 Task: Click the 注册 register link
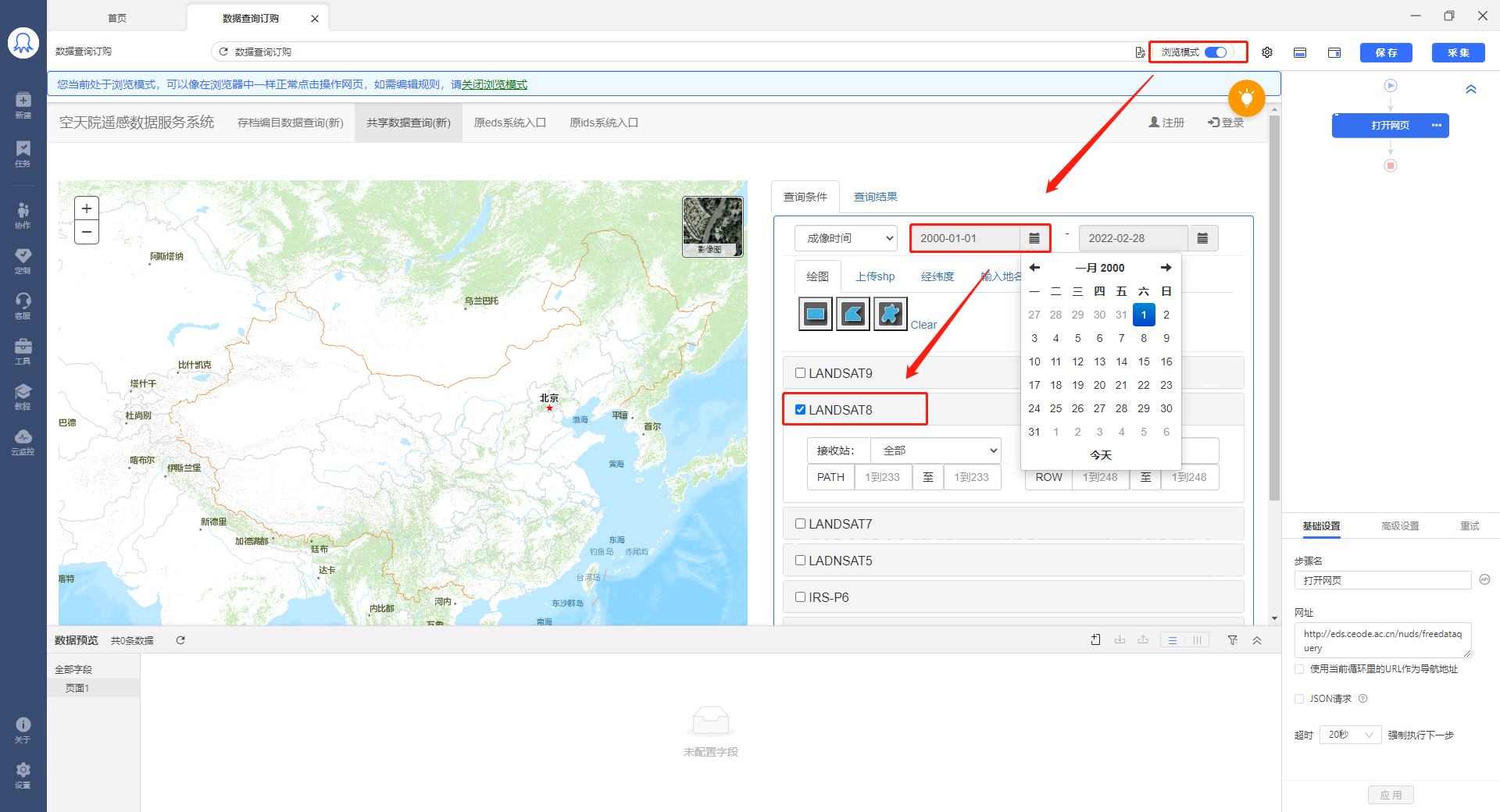(x=1166, y=123)
